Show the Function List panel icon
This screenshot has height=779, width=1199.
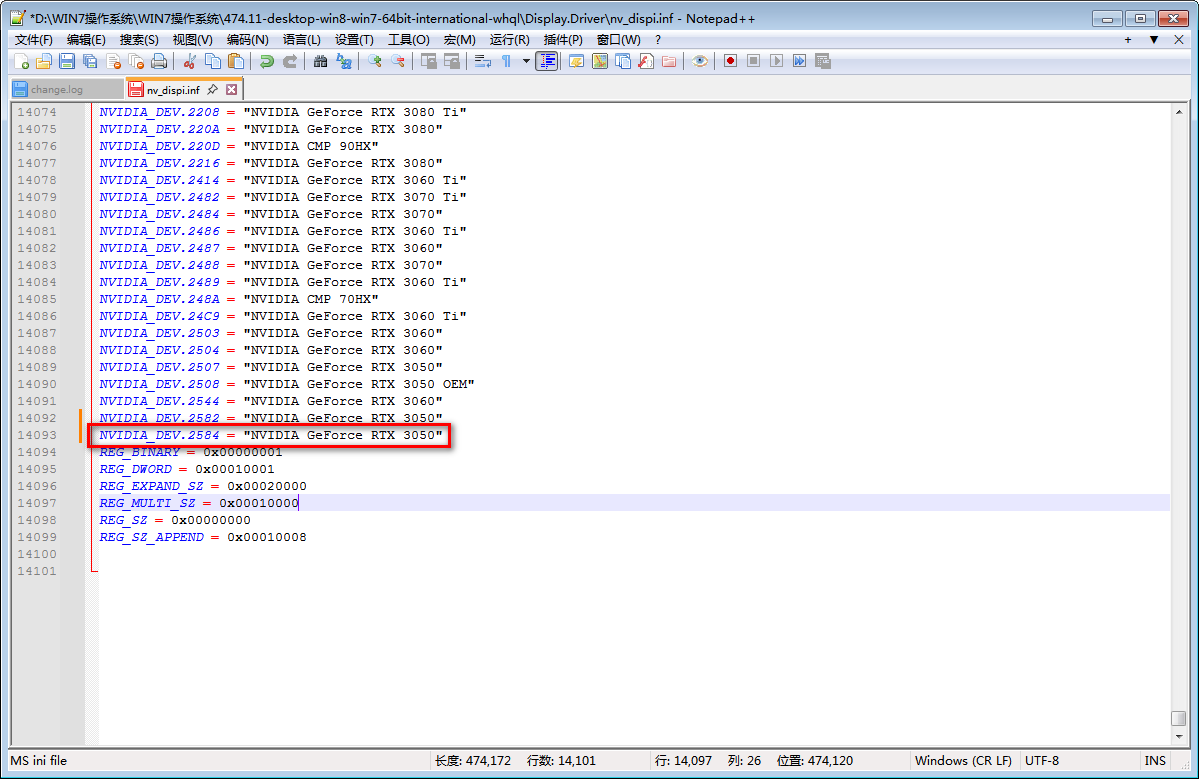(x=646, y=61)
